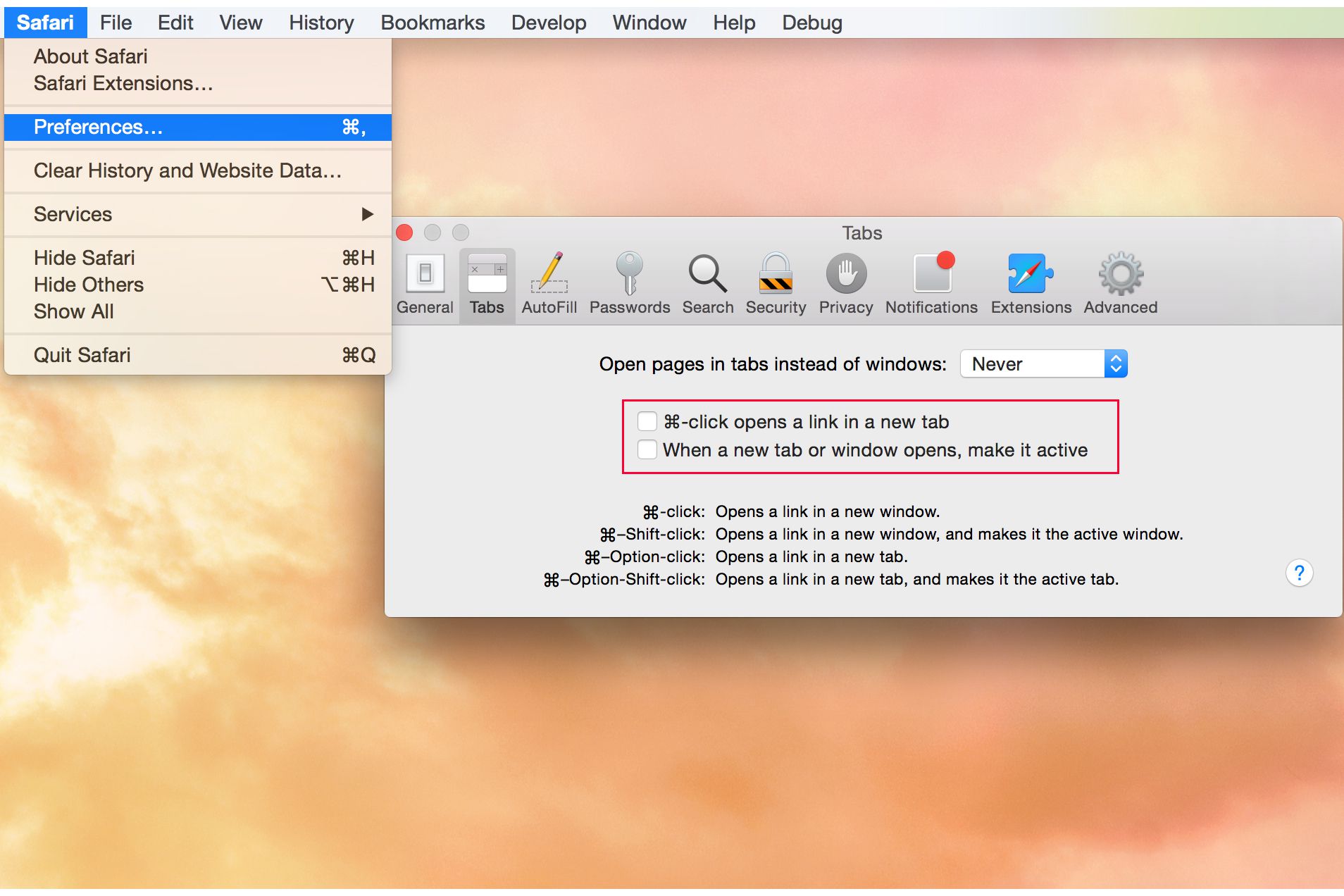Choose Safari Extensions… menu item
The height and width of the screenshot is (896, 1344).
[x=198, y=83]
